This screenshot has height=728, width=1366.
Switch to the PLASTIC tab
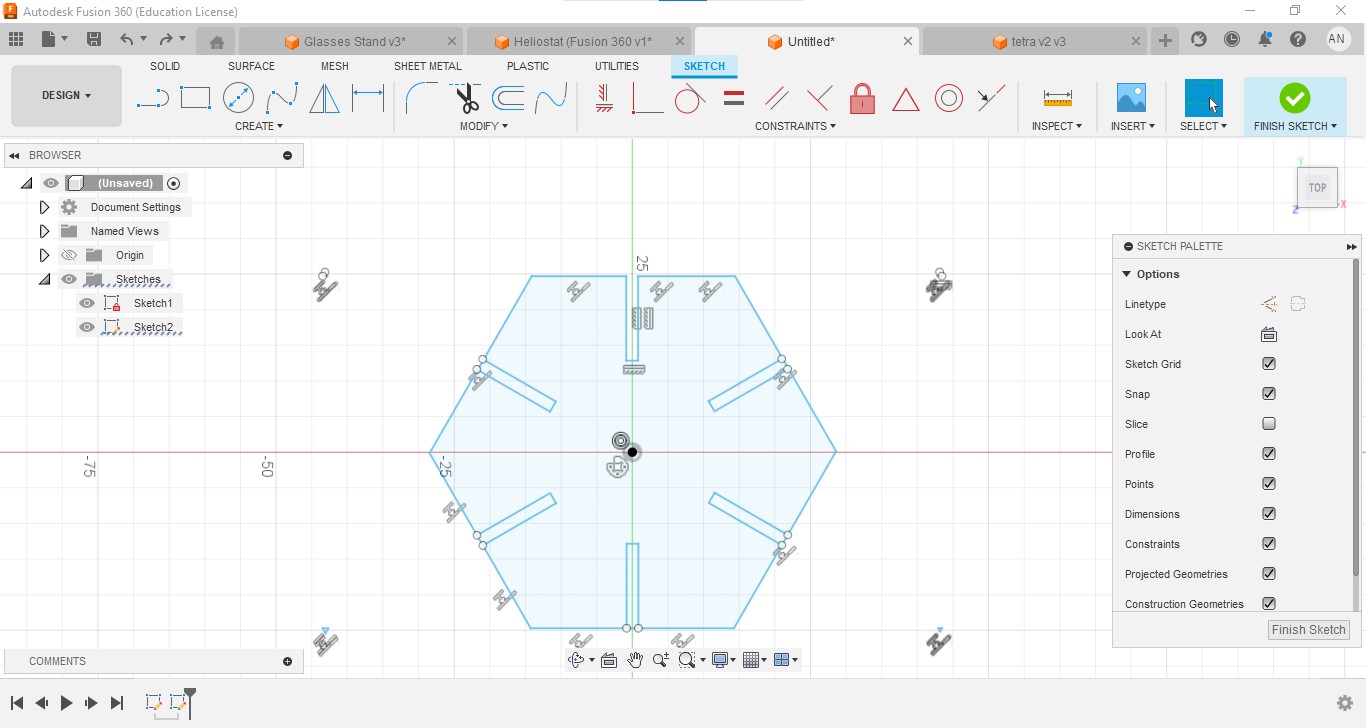point(528,66)
